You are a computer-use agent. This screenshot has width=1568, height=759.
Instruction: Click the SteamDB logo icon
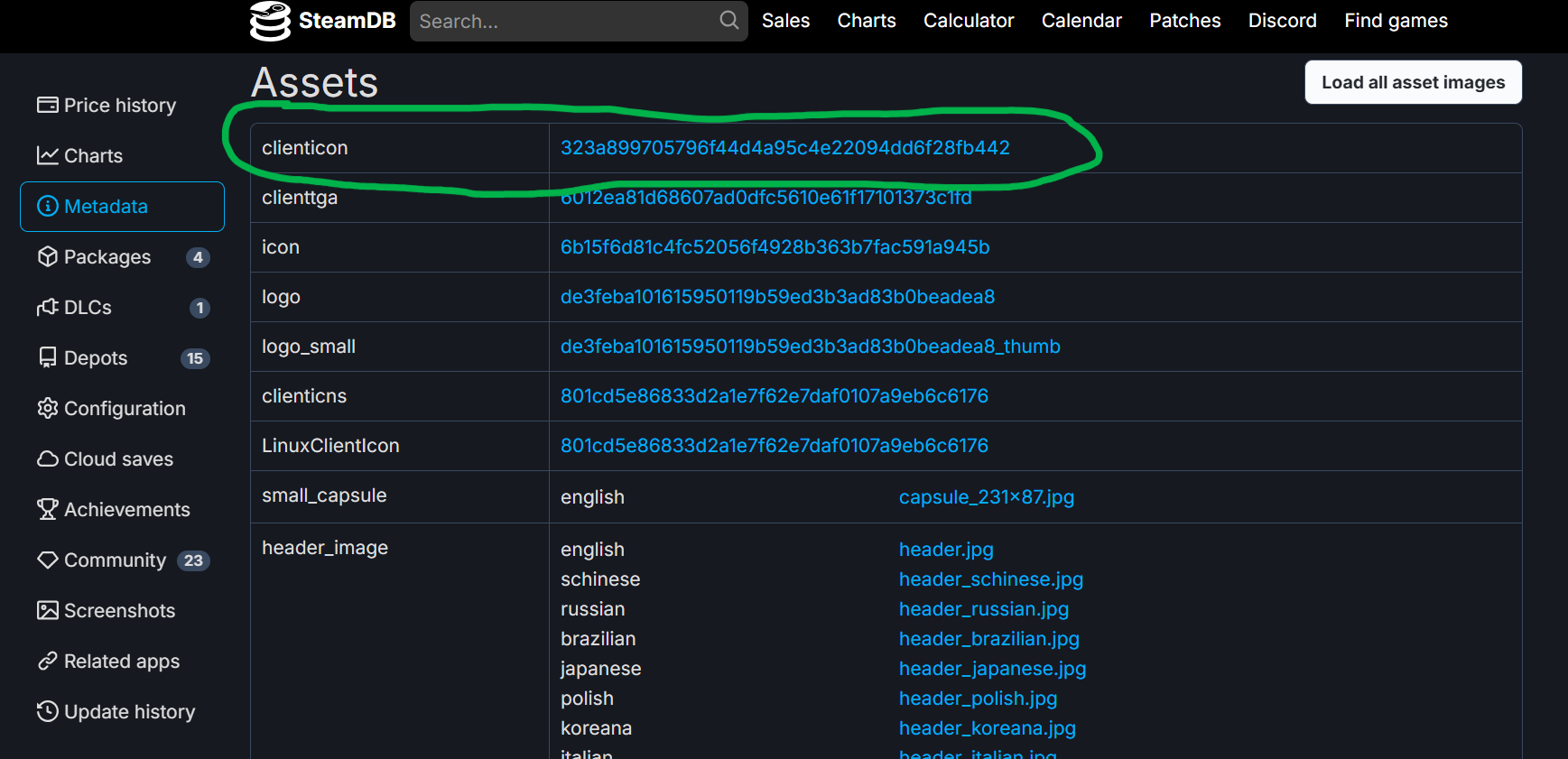270,21
